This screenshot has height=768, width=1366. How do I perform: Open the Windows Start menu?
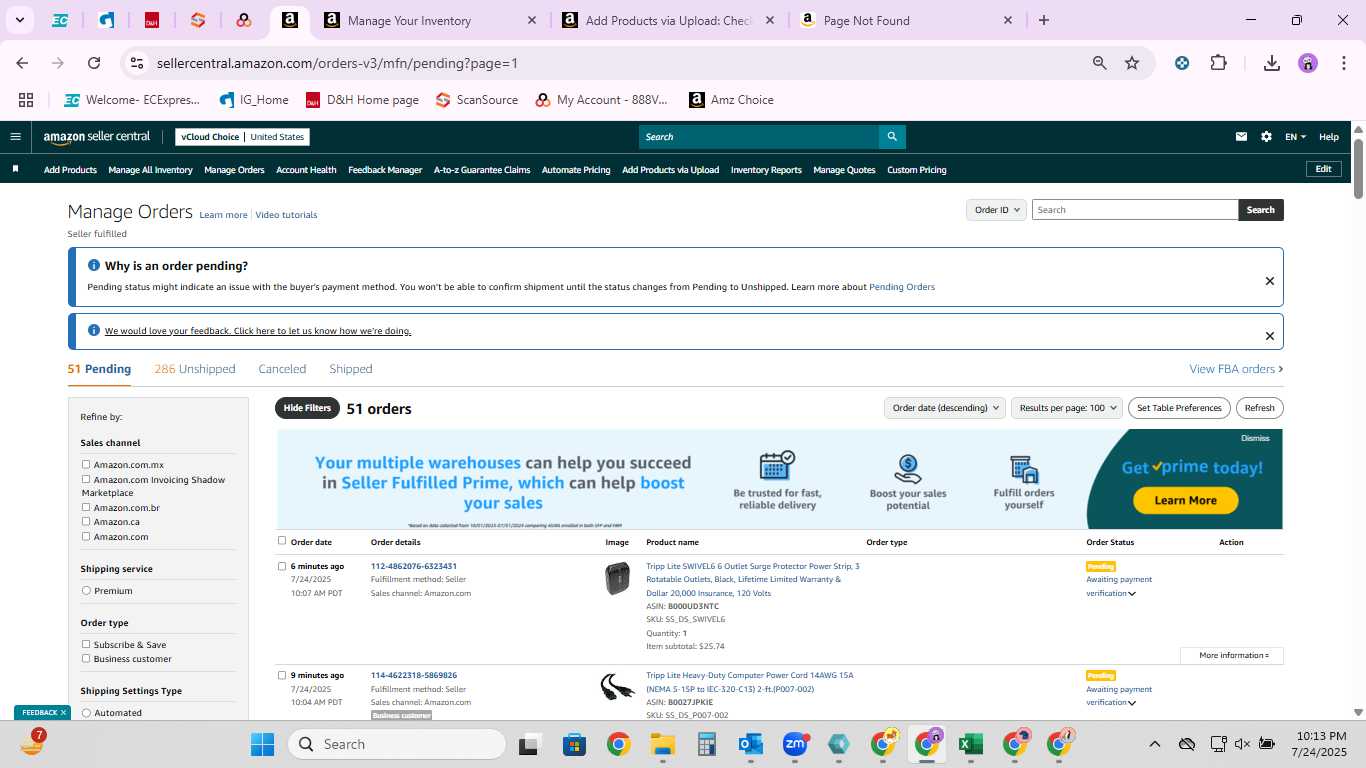click(262, 744)
